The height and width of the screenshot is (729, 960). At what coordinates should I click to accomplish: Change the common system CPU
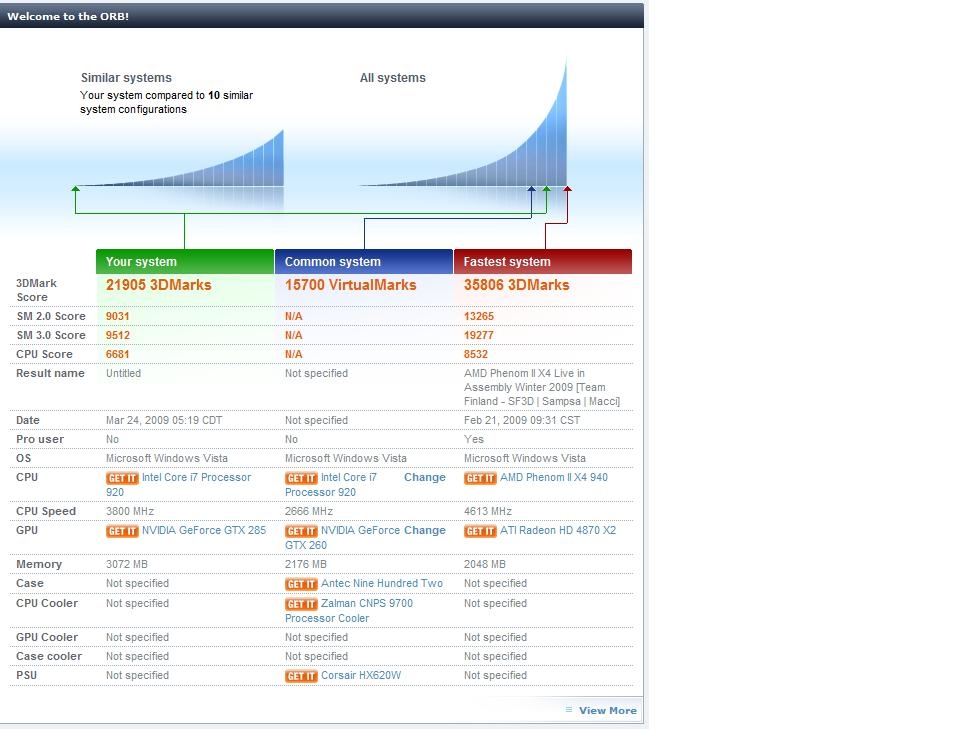click(425, 477)
